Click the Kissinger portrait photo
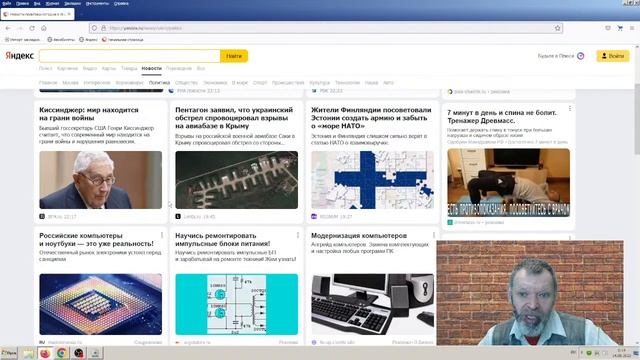The height and width of the screenshot is (360, 640). point(100,180)
